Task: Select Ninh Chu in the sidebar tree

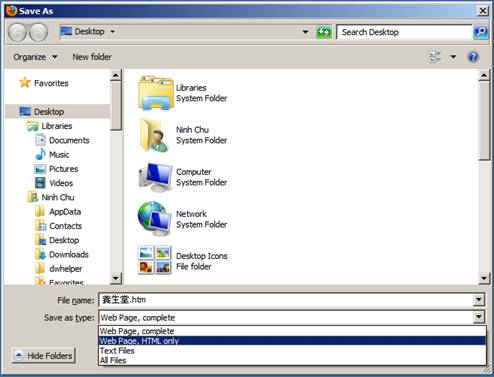Action: click(x=51, y=197)
